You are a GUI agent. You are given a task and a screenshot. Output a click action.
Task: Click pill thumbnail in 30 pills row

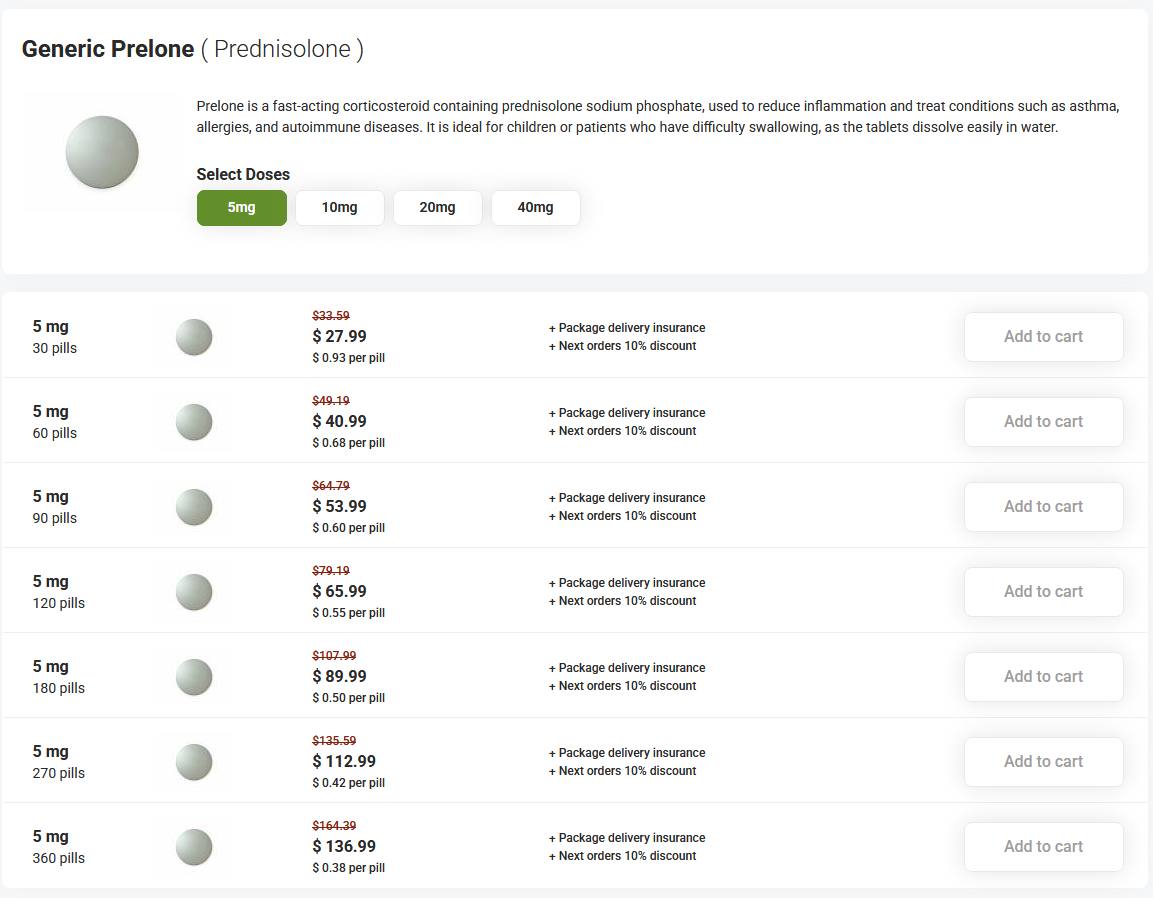click(194, 337)
